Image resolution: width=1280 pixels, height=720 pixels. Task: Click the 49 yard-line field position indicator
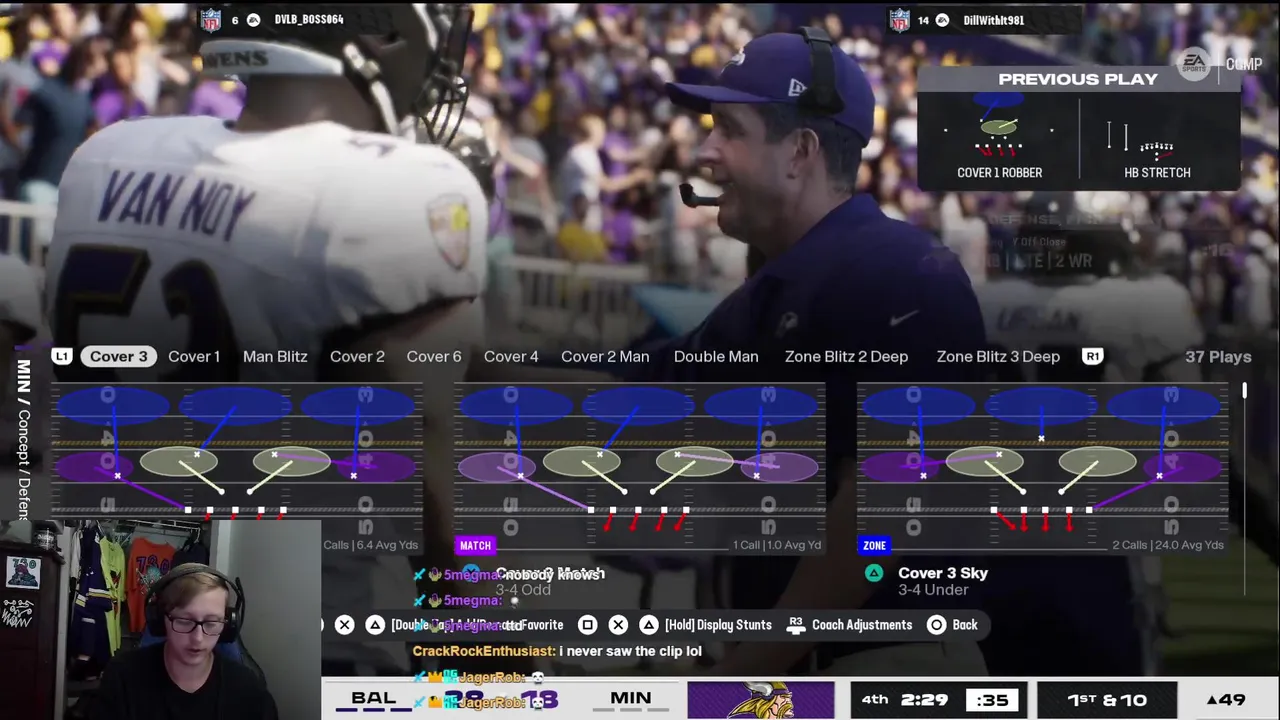pos(1226,700)
